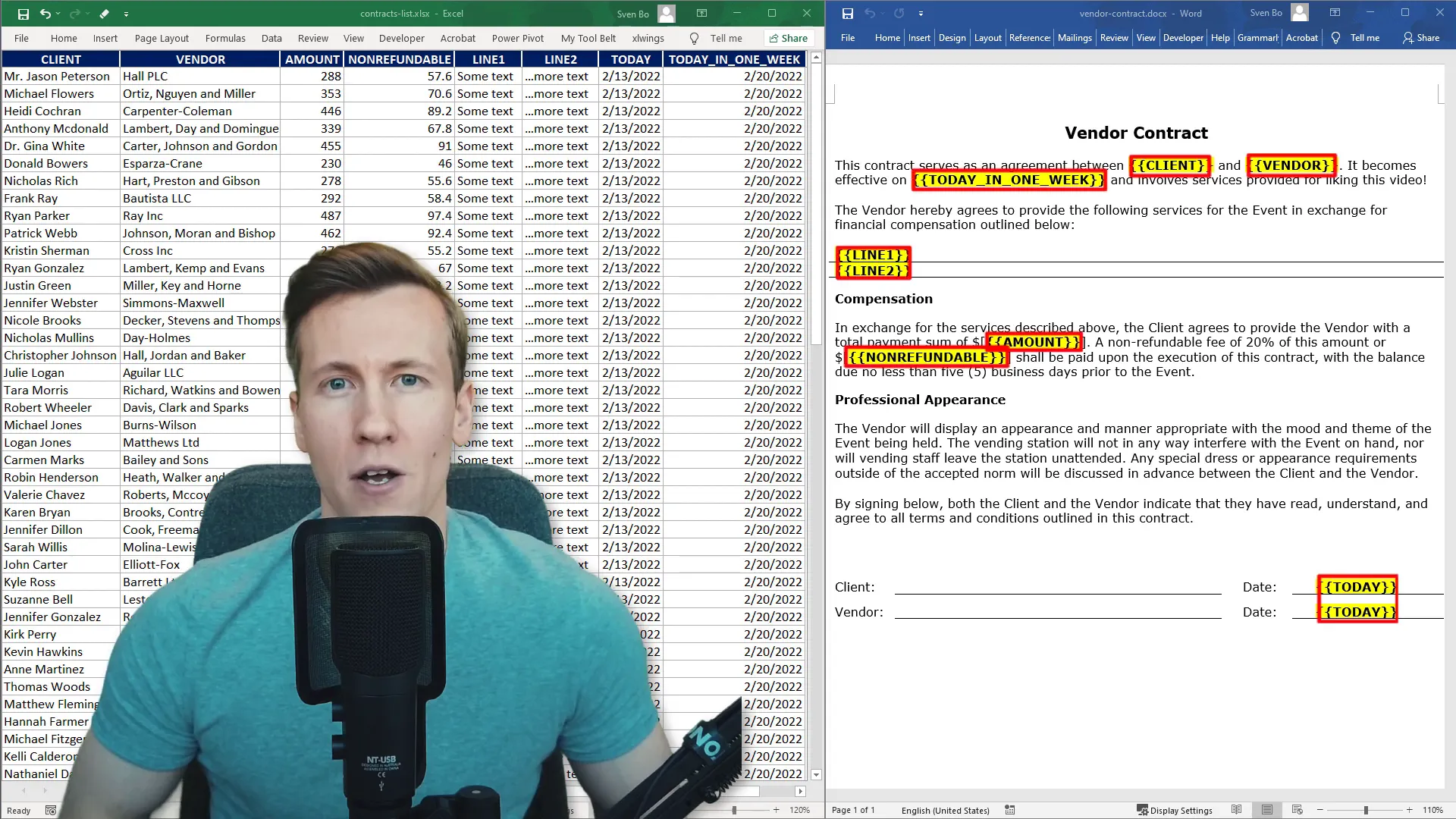Image resolution: width=1456 pixels, height=819 pixels.
Task: Click the eraser icon in Excel quick access toolbar
Action: point(104,14)
